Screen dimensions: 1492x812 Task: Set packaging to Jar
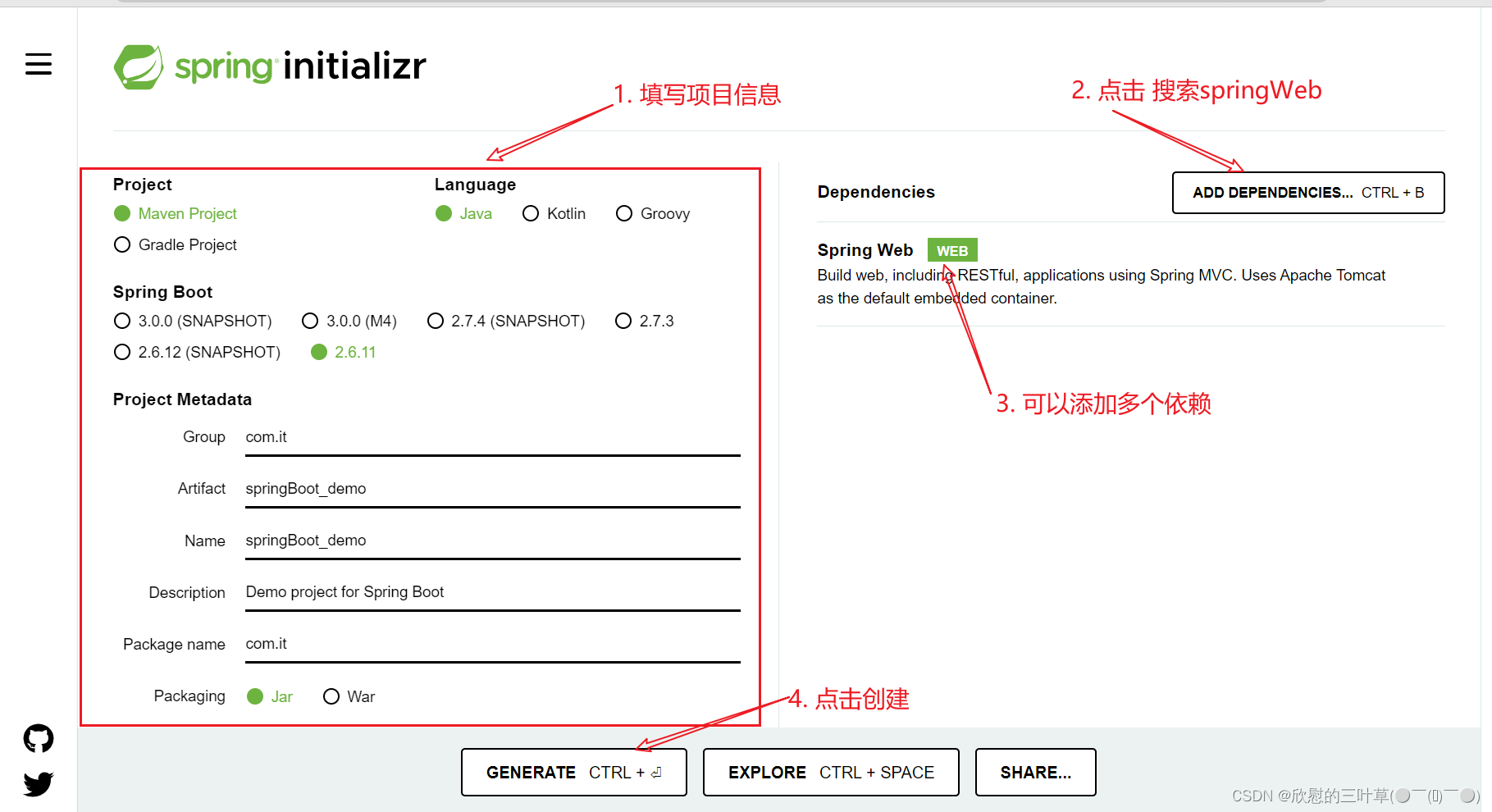[270, 697]
